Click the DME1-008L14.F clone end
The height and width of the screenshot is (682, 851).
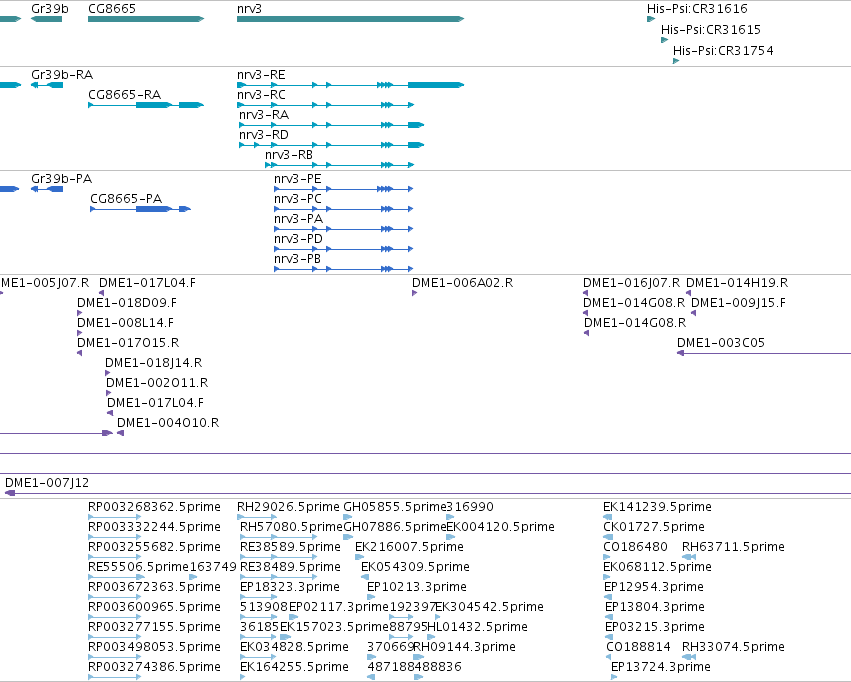[125, 323]
